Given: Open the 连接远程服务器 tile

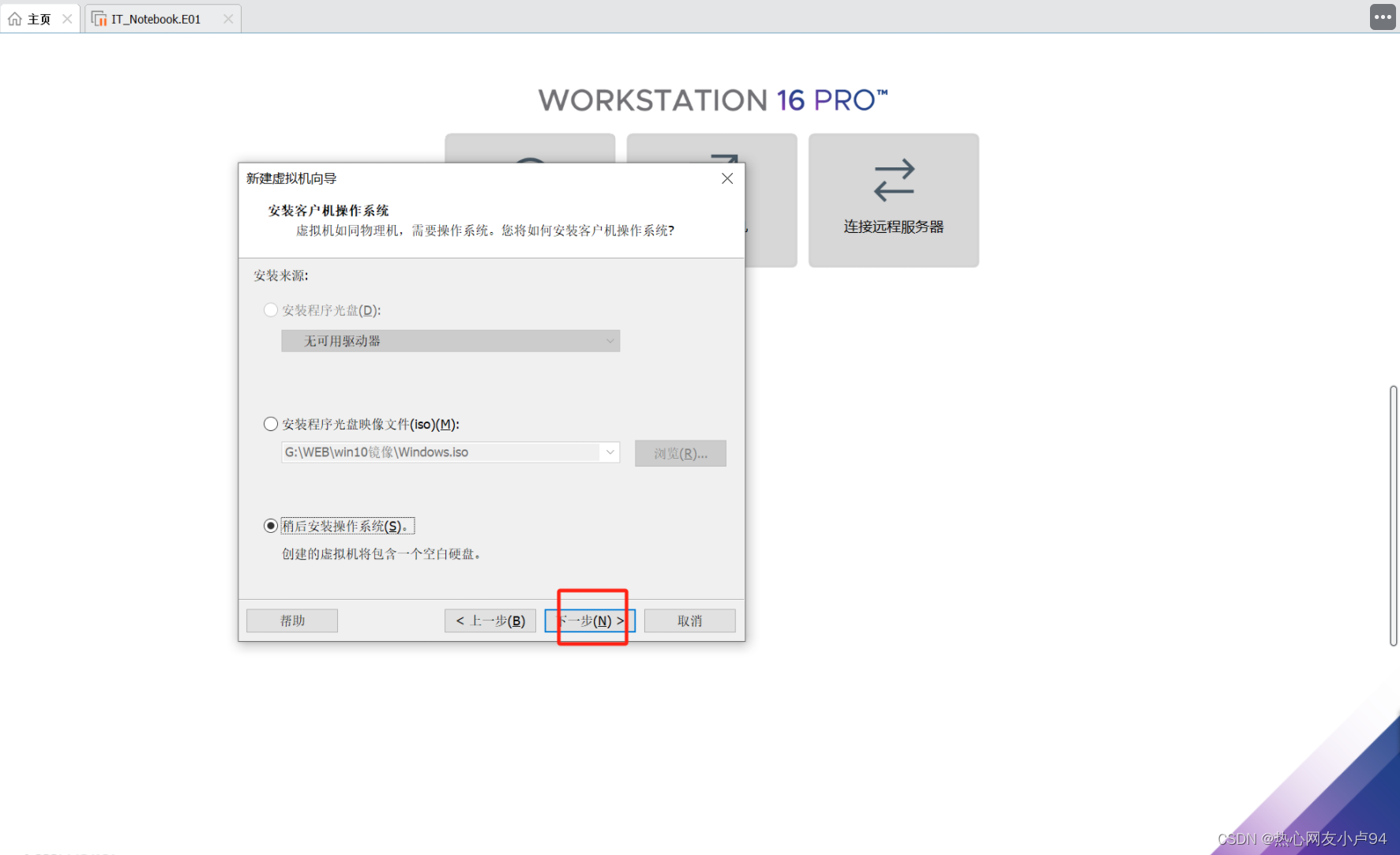Looking at the screenshot, I should pos(894,200).
